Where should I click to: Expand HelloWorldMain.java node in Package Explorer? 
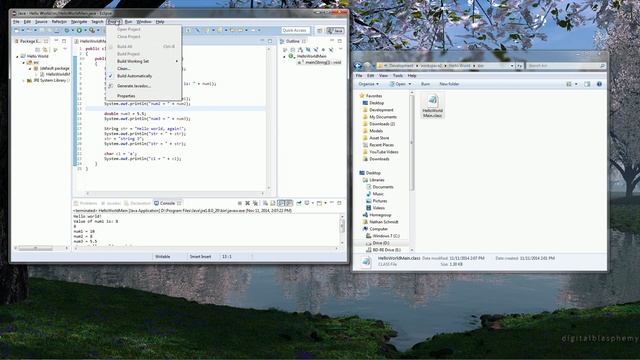point(36,74)
